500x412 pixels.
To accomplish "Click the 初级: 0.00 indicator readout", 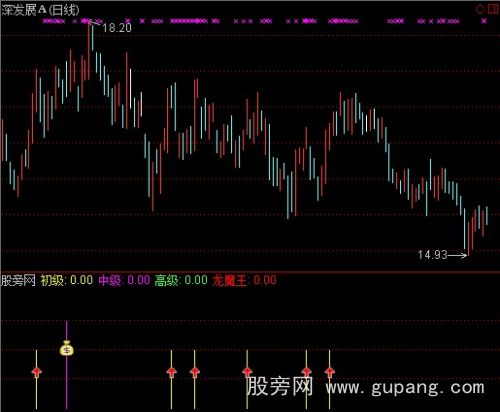I will coord(67,280).
